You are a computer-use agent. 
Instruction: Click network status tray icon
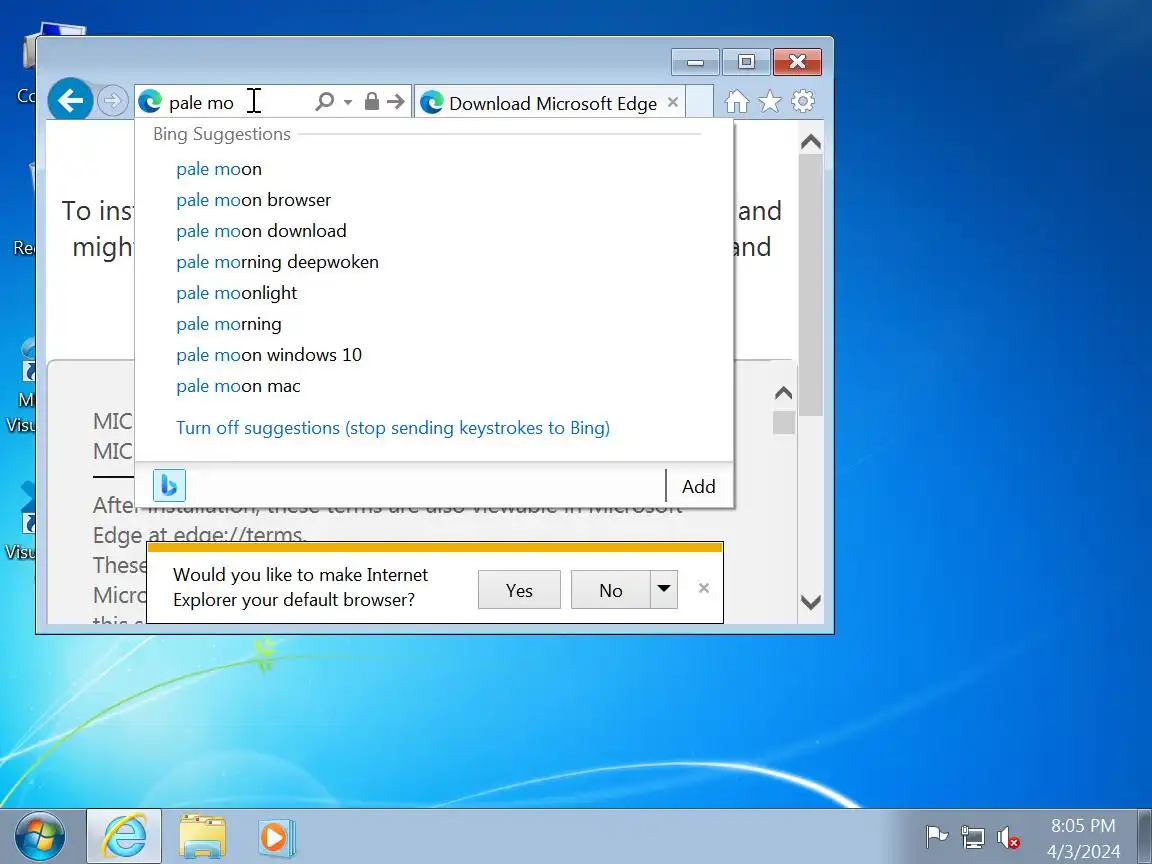click(x=972, y=837)
